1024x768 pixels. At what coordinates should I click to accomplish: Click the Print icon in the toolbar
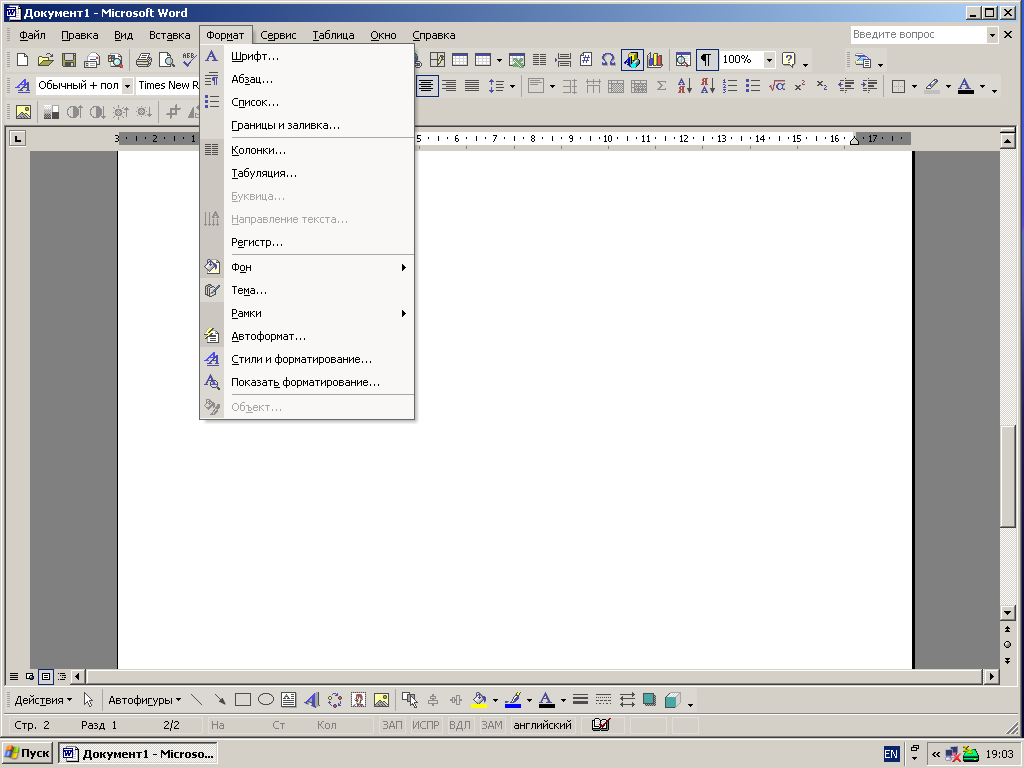143,60
